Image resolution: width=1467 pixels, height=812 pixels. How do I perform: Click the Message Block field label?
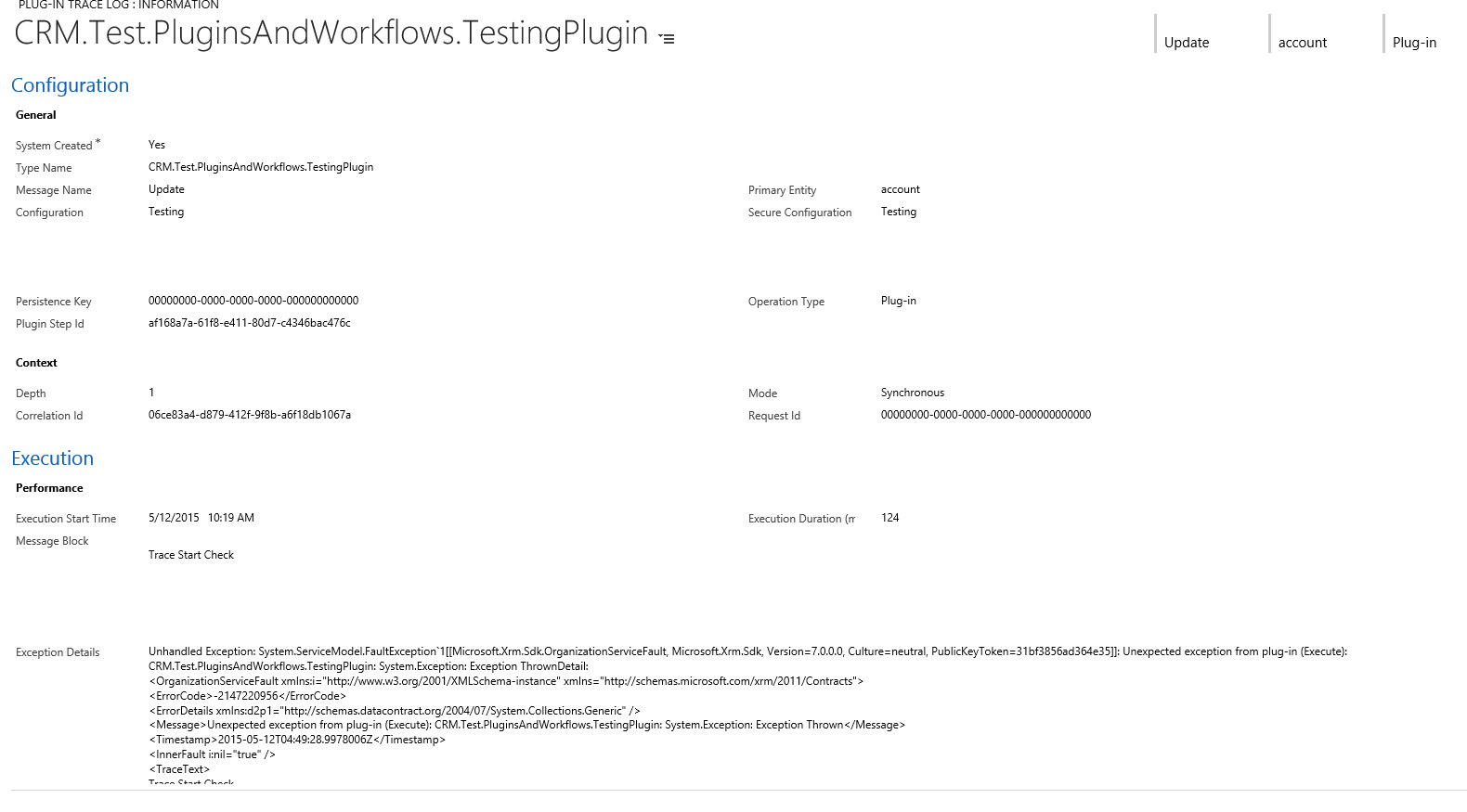coord(52,541)
